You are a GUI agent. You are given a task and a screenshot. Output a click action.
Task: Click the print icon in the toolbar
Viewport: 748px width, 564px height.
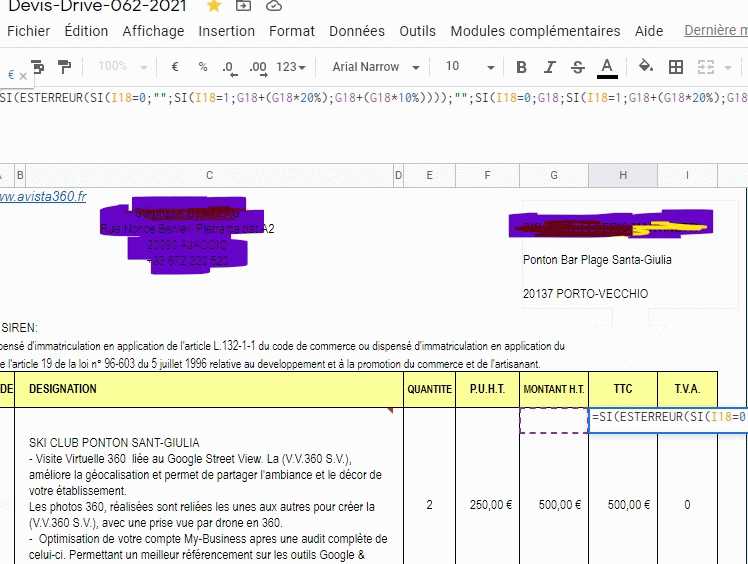(38, 67)
